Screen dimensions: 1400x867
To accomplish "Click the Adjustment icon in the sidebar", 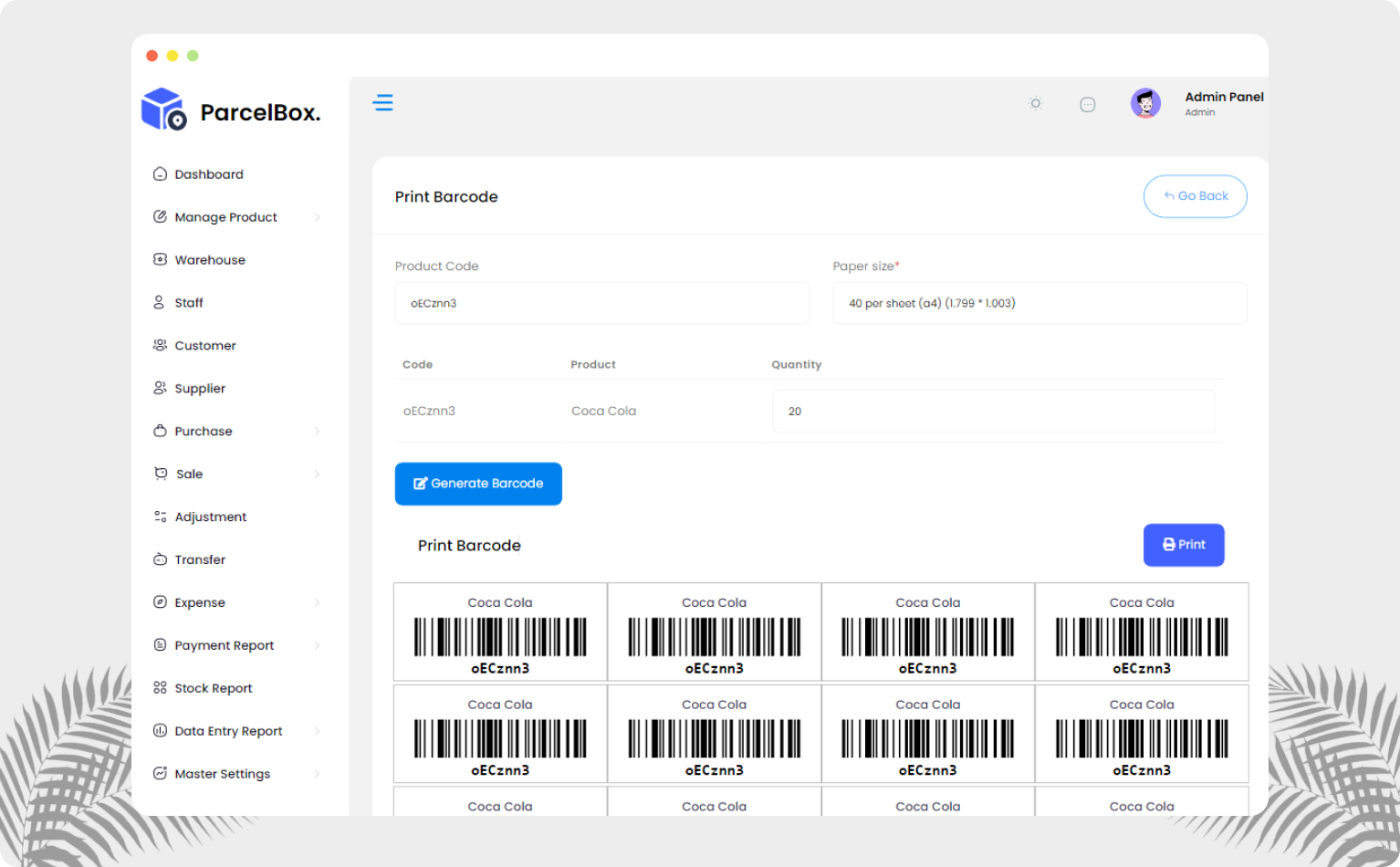I will click(x=160, y=517).
